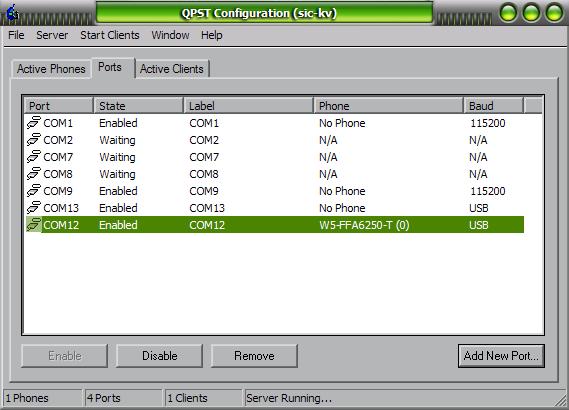Click the COM7 port icon
This screenshot has height=410, width=569.
click(34, 157)
